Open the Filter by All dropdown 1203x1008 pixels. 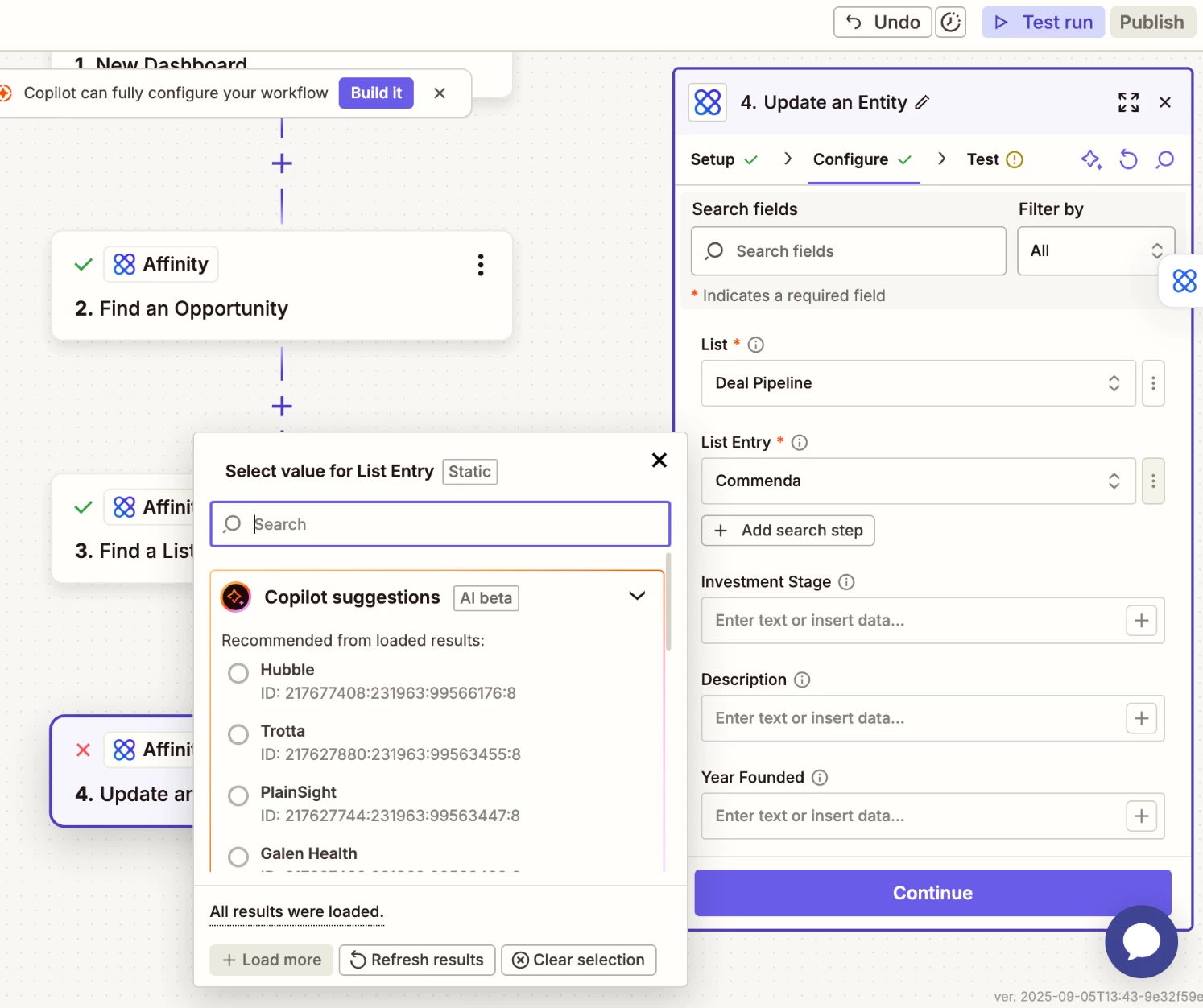point(1096,251)
